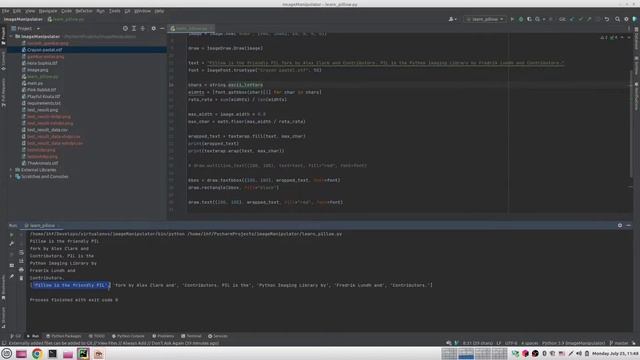Run the learn_pillow configuration with the play icon
This screenshot has width=640, height=360.
point(512,19)
